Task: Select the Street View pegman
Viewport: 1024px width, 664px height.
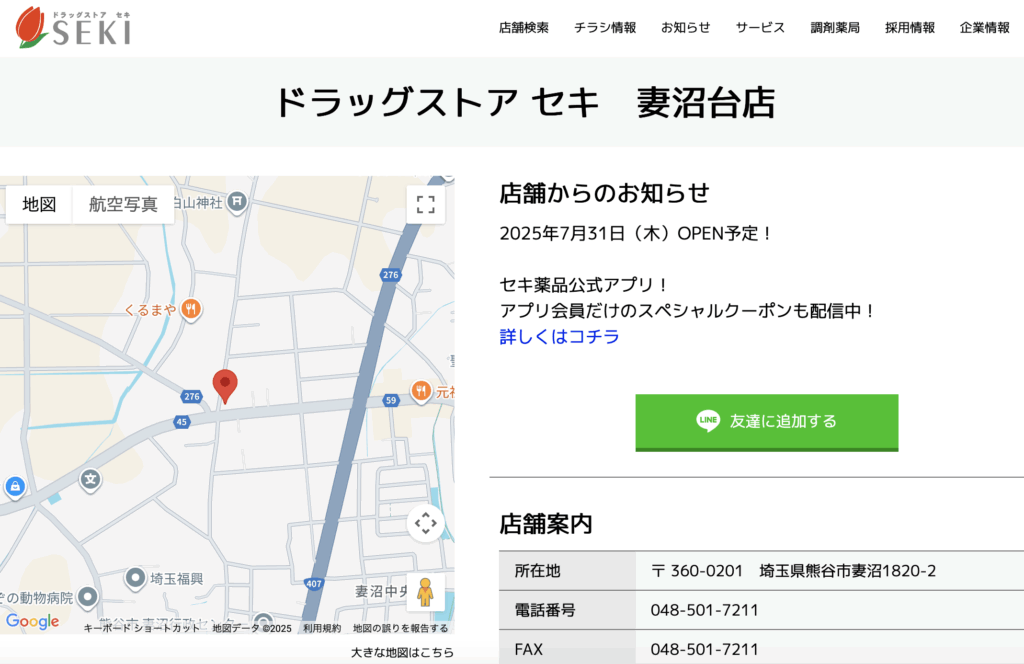Action: 426,592
